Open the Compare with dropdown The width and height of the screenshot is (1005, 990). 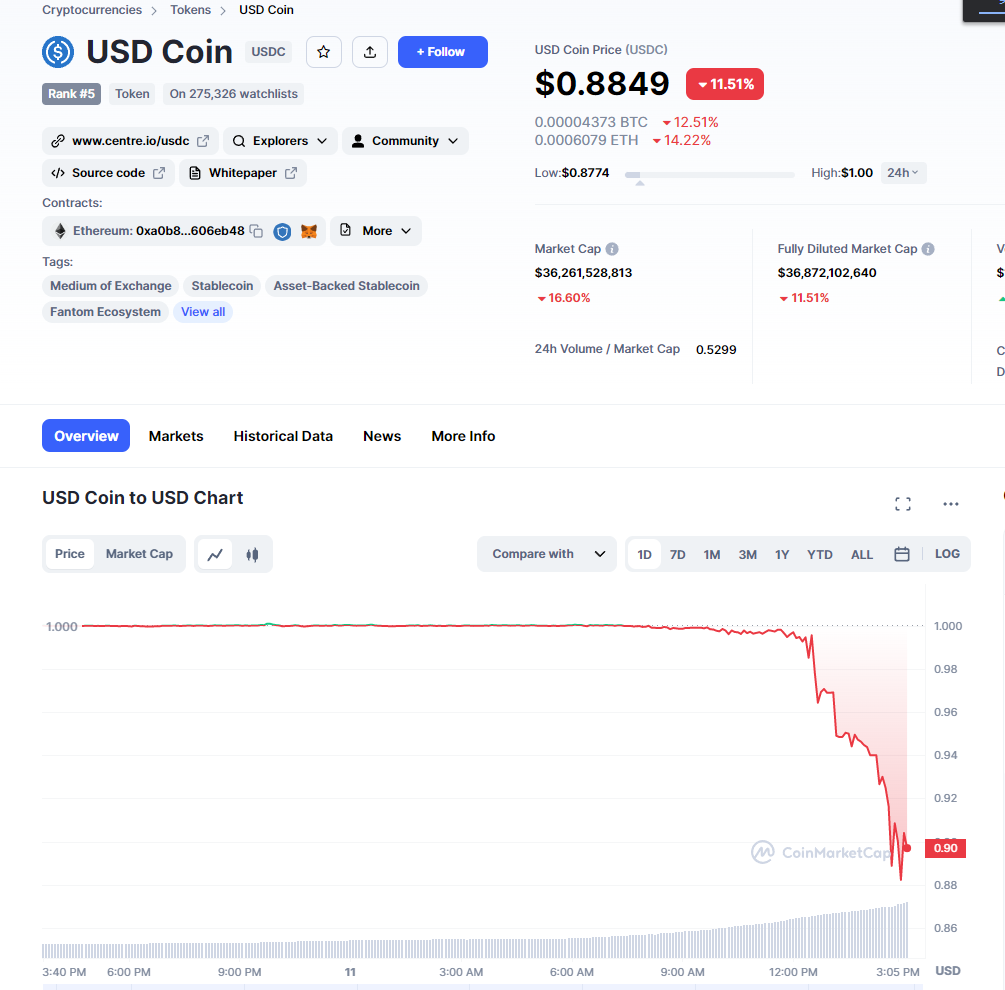coord(547,554)
